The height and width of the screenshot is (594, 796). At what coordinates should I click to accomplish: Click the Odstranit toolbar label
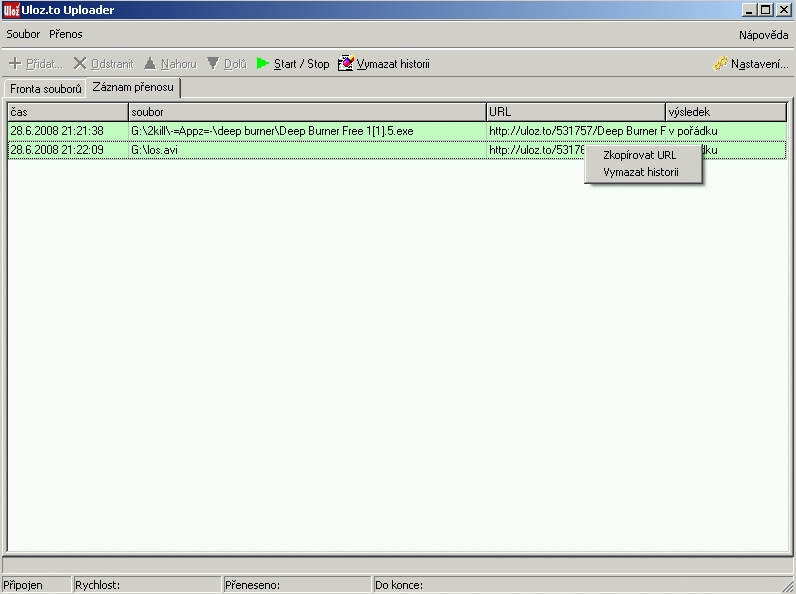(x=112, y=64)
